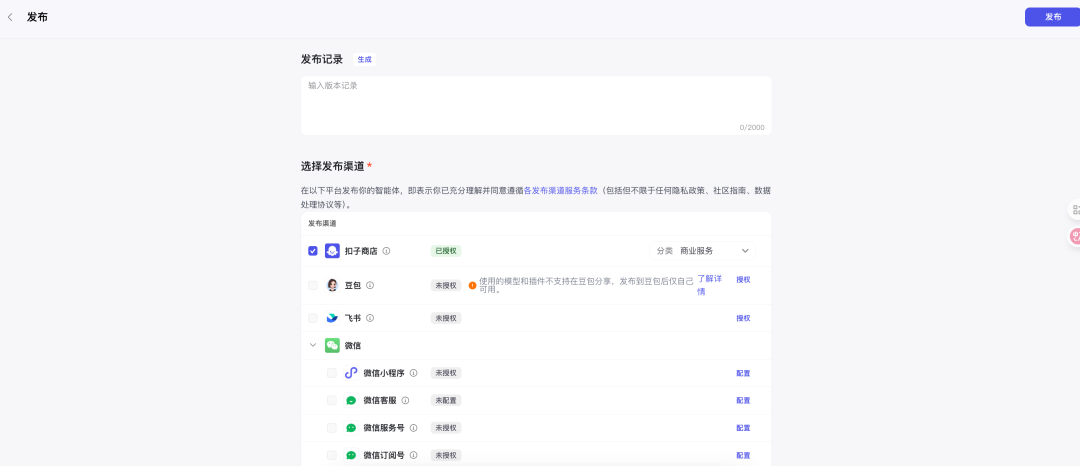Screen dimensions: 1080x466
Task: Click 未授权 tag in 豆包 row
Action: (446, 285)
